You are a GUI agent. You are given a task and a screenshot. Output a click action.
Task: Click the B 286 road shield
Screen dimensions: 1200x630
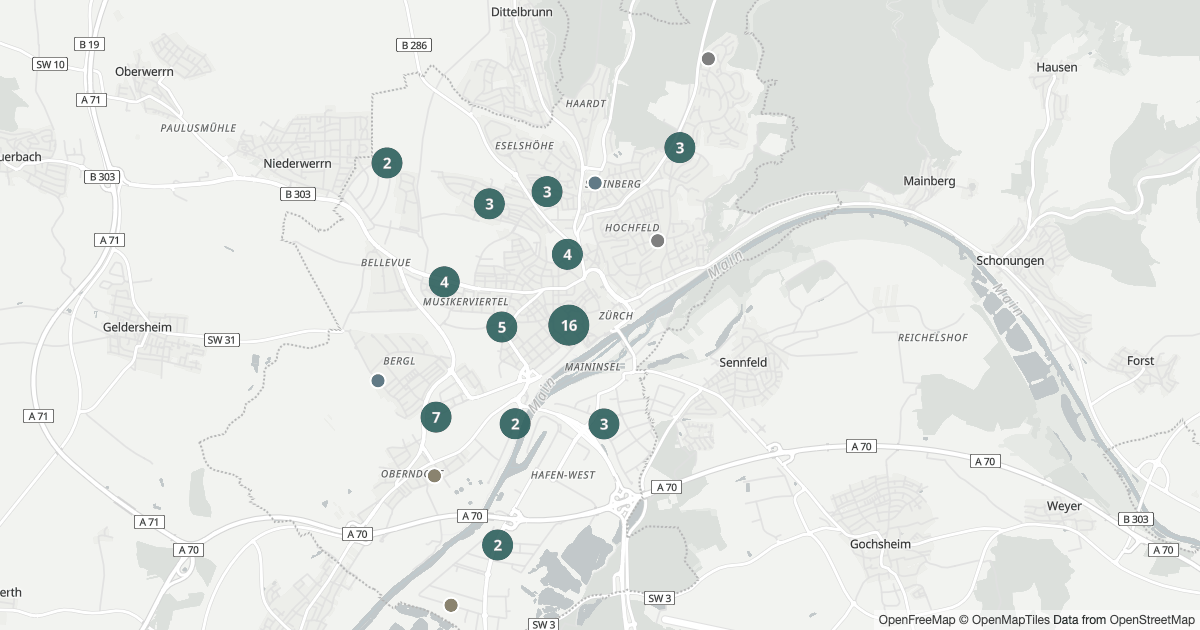click(413, 45)
